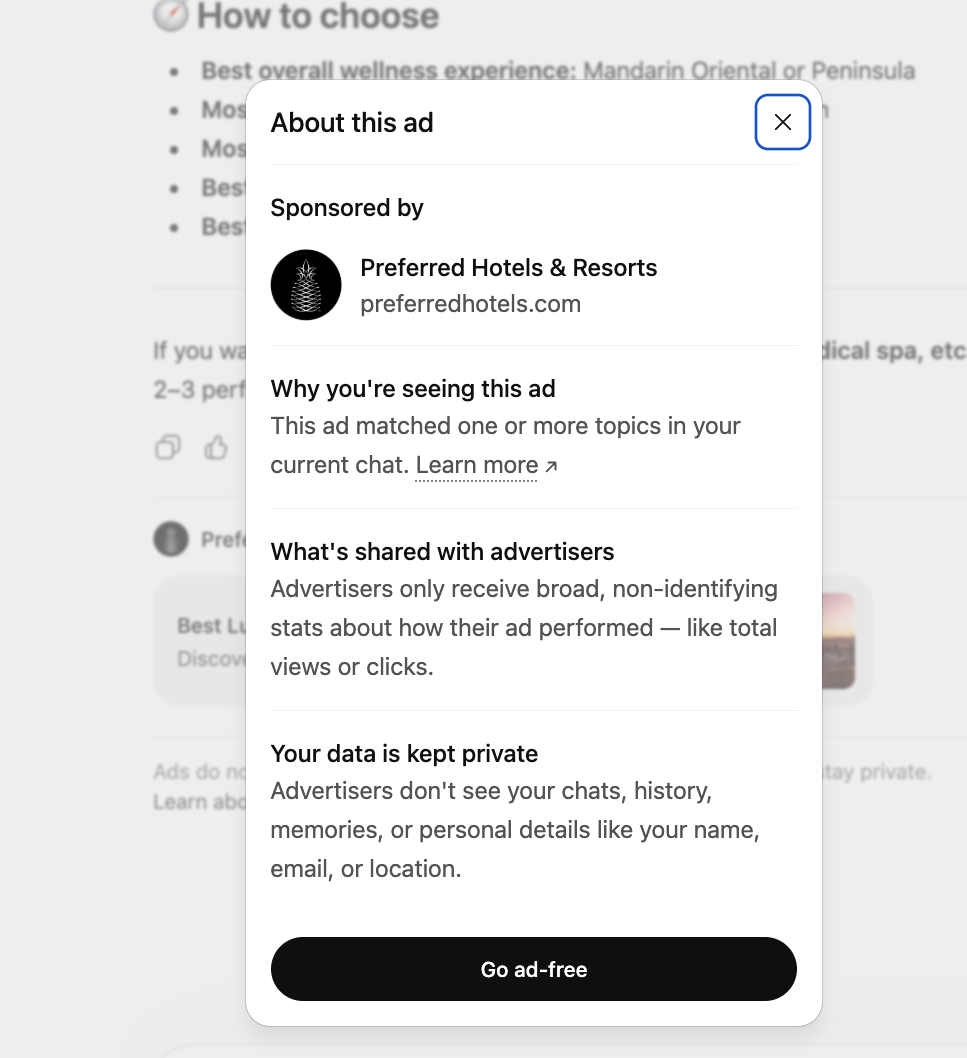Select the 'About this ad' dialog title
This screenshot has width=967, height=1058.
point(352,122)
